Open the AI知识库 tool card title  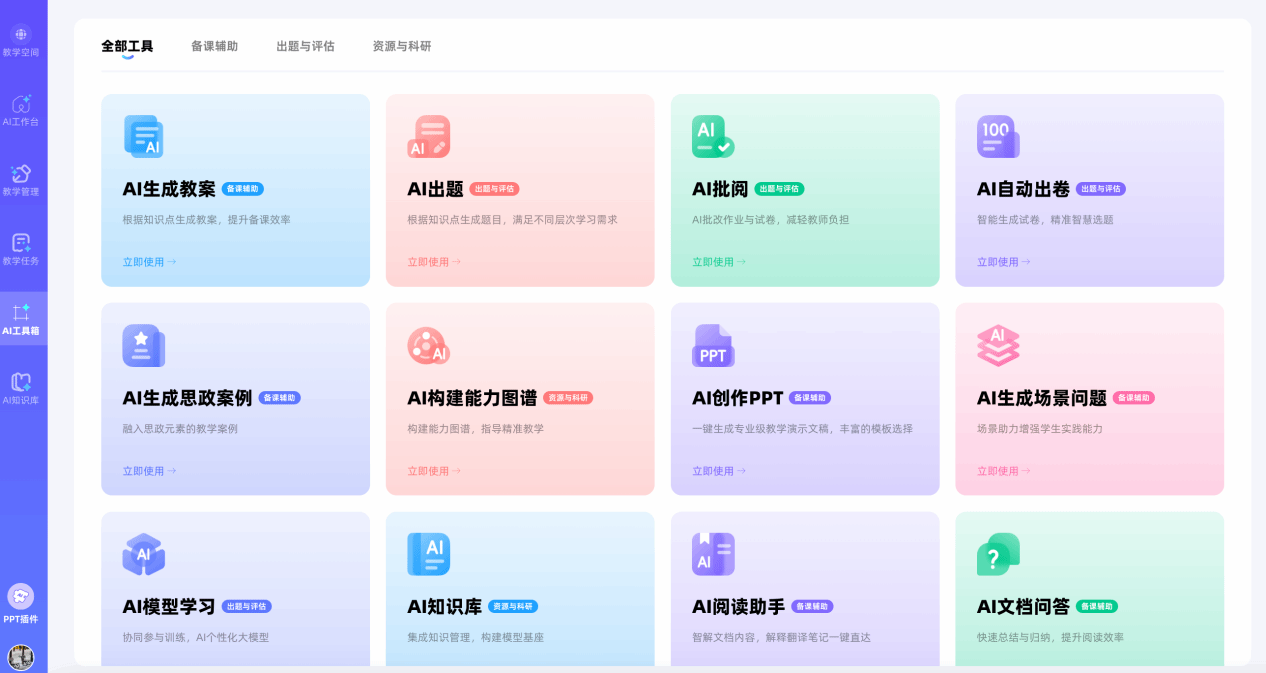click(x=444, y=607)
